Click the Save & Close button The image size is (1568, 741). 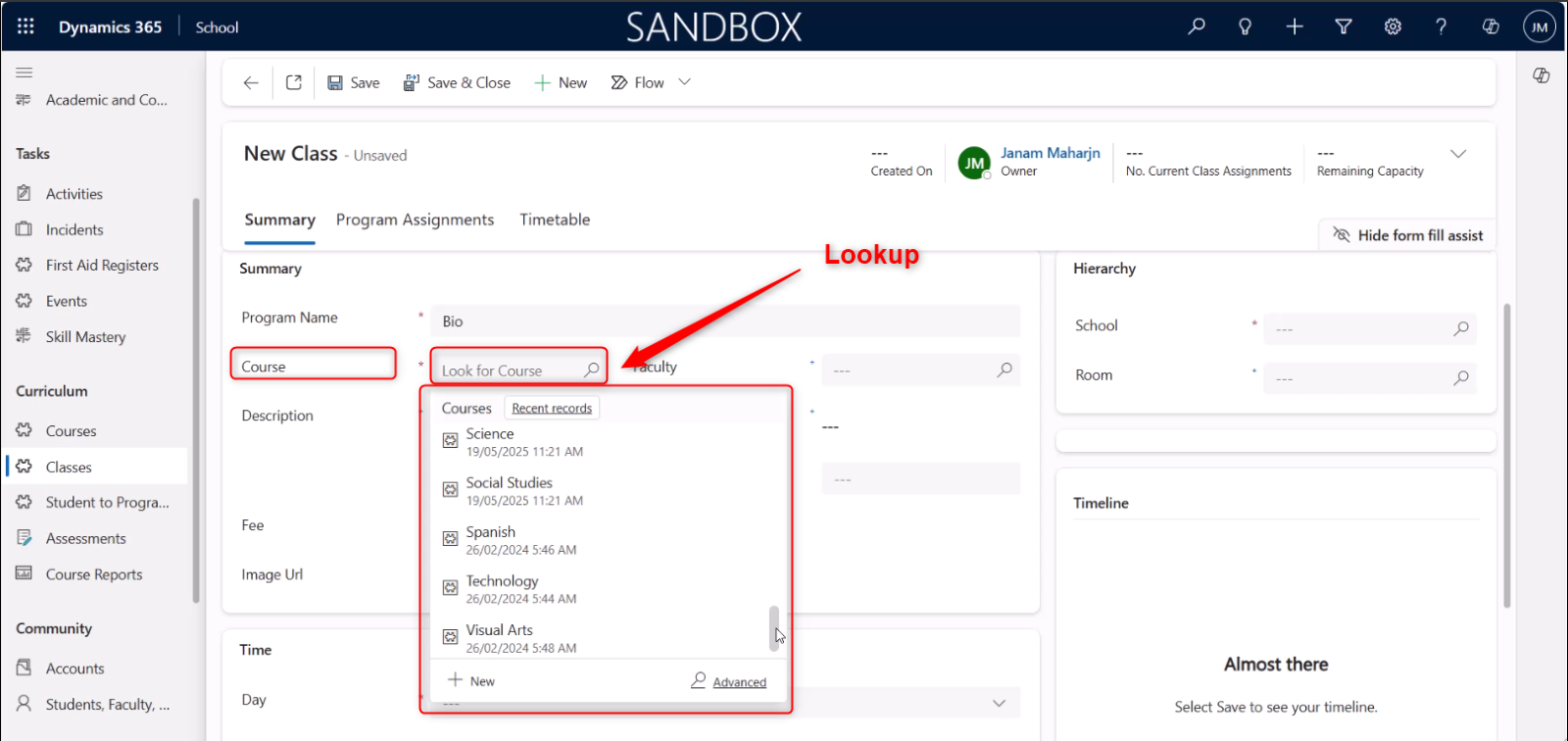click(x=457, y=83)
